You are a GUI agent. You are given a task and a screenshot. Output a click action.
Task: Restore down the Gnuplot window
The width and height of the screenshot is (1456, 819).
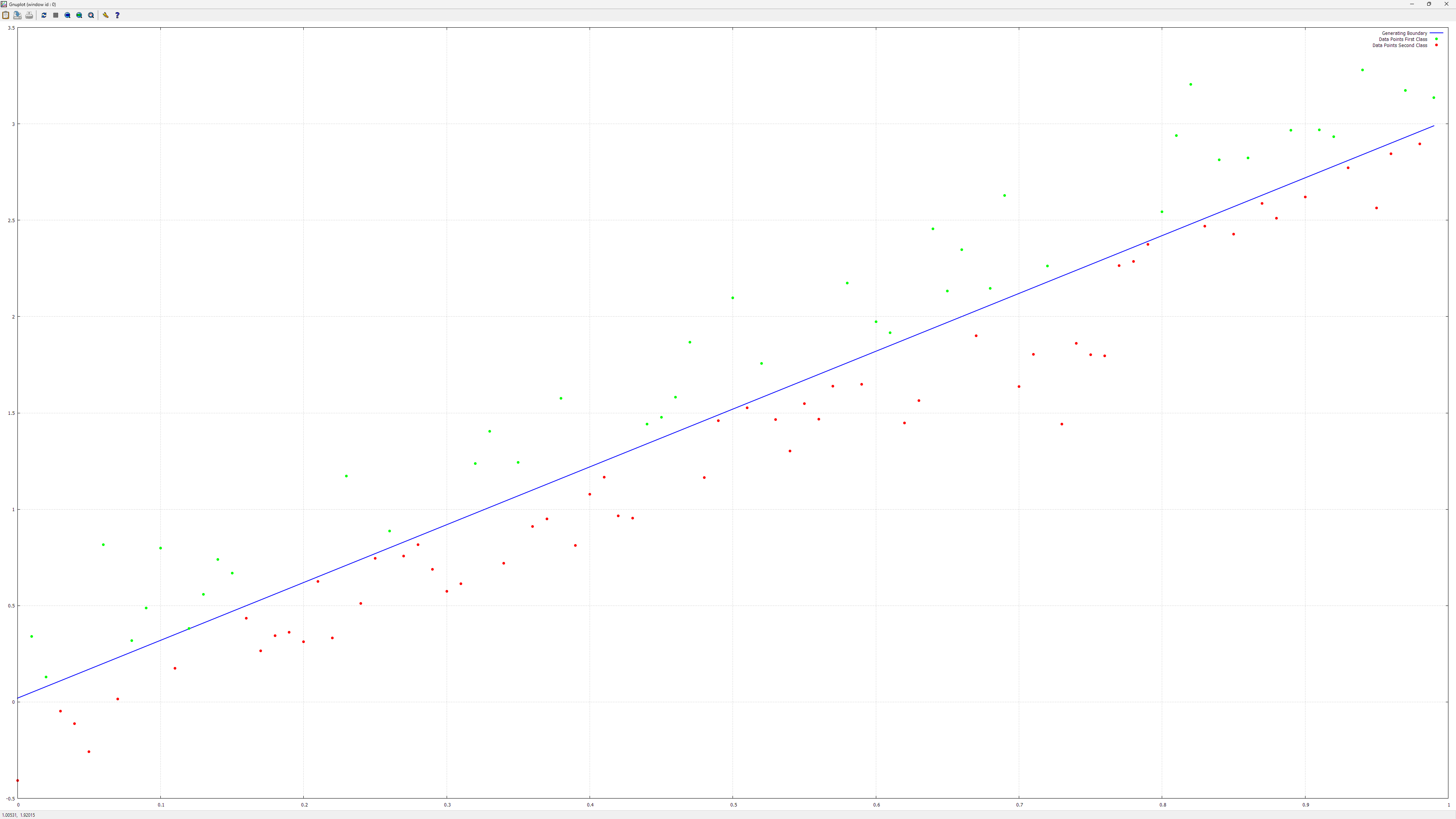coord(1429,4)
